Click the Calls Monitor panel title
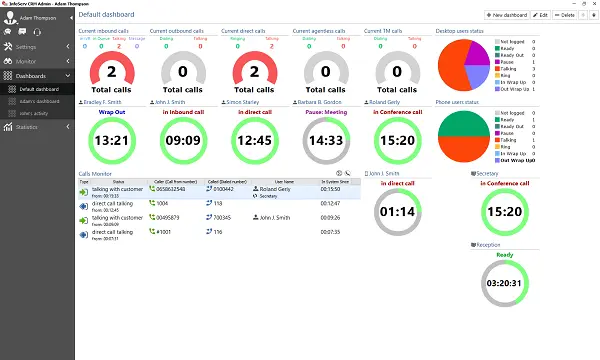 (95, 174)
